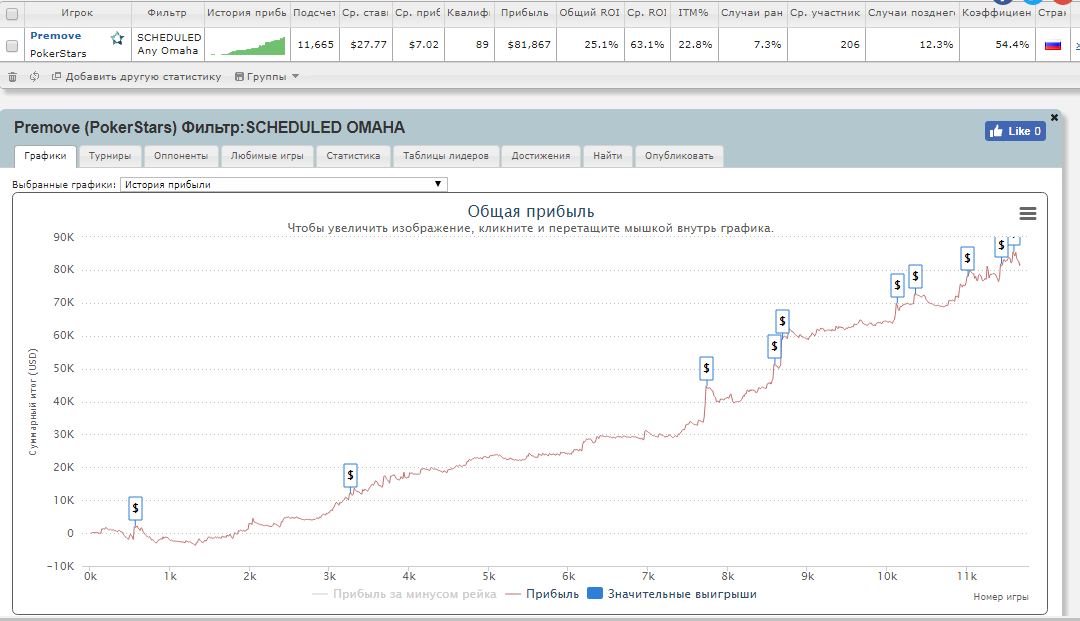Click the SCHEDULED Any Omaha filter cell
This screenshot has width=1080, height=621.
click(x=169, y=44)
